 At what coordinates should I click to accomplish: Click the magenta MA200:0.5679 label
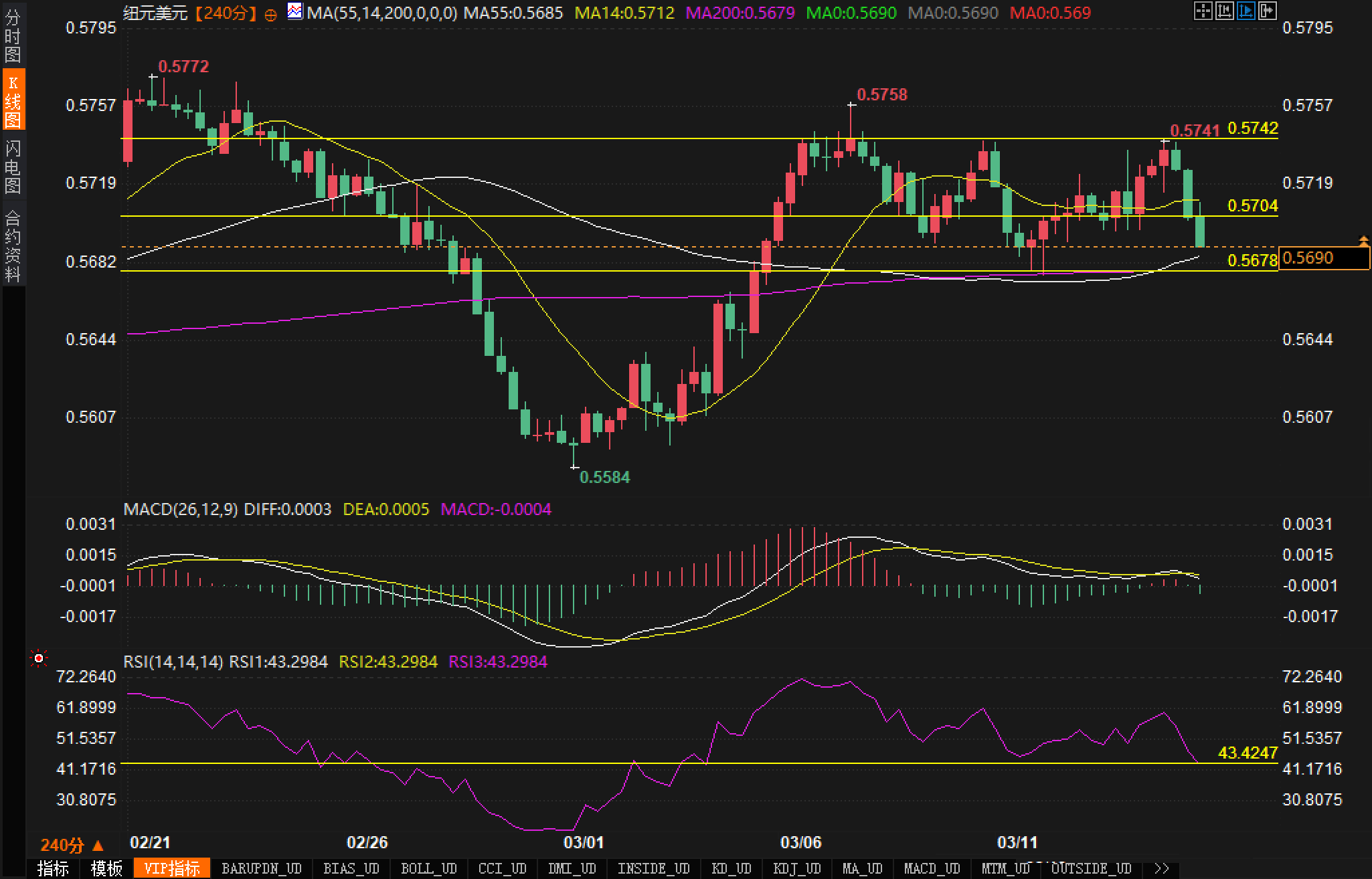[741, 13]
